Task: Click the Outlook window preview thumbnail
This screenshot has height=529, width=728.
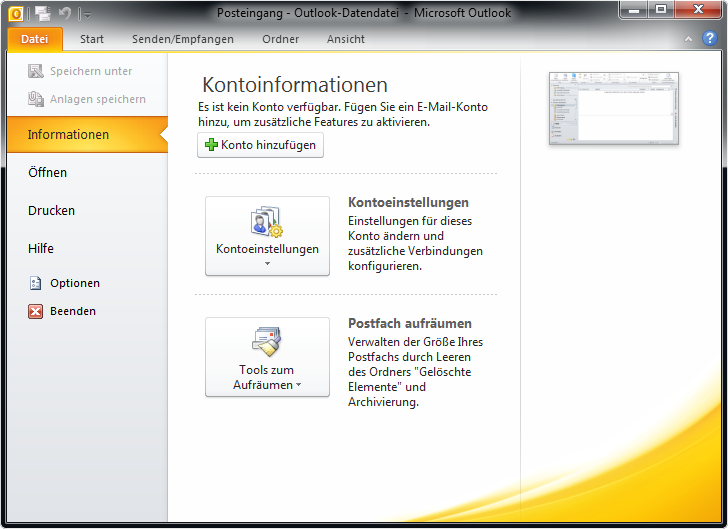Action: click(613, 109)
